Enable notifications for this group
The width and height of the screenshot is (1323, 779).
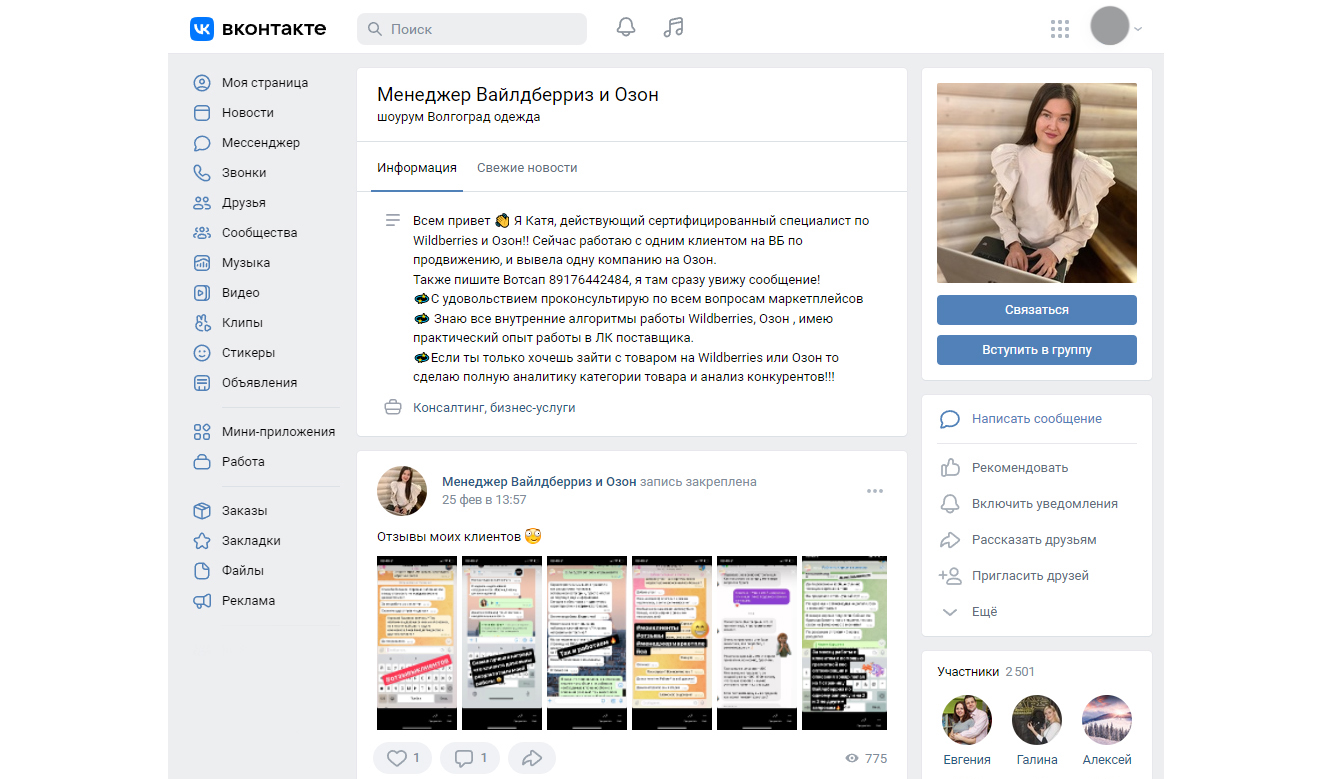tap(1044, 504)
